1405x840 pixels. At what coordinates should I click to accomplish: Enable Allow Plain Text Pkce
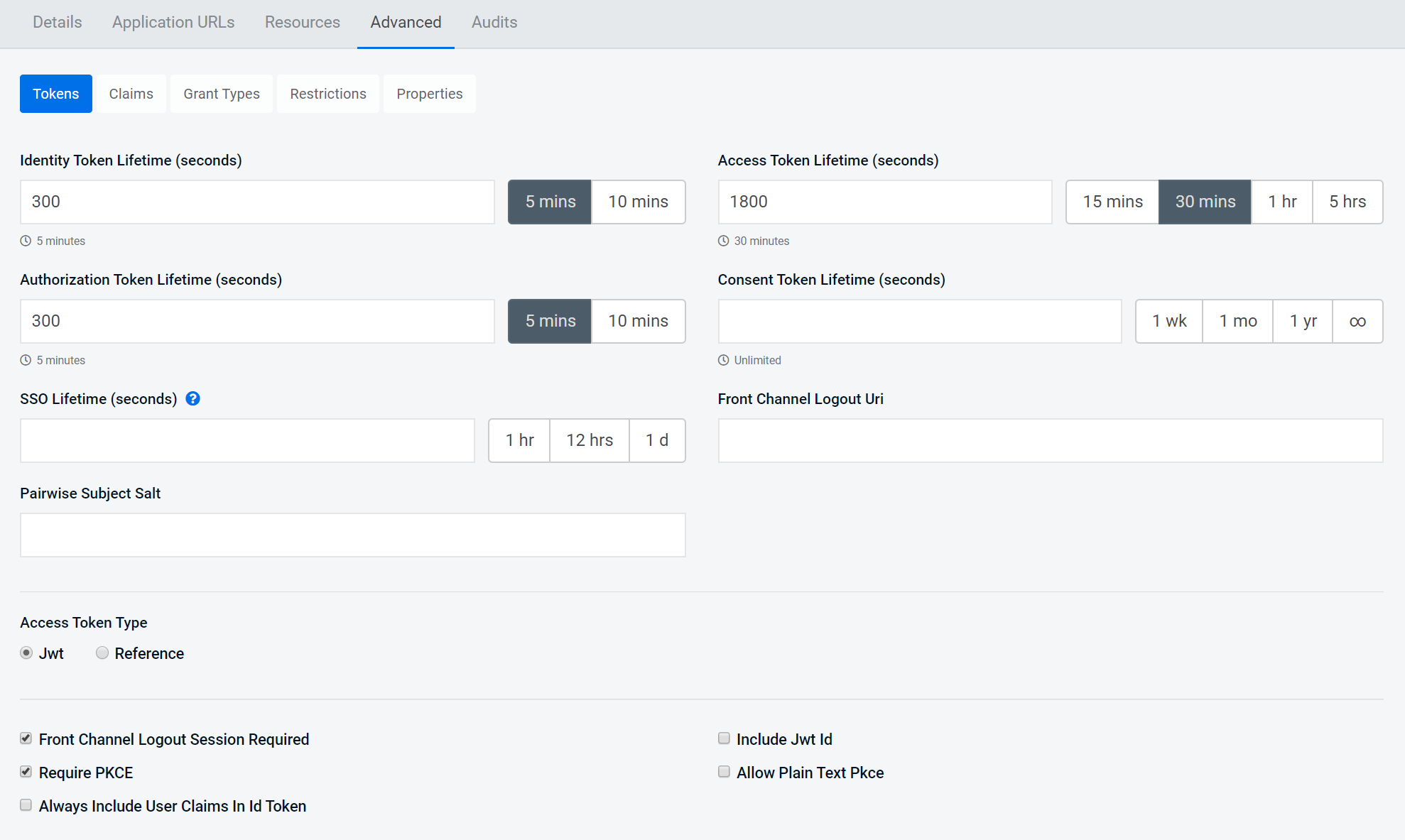724,772
